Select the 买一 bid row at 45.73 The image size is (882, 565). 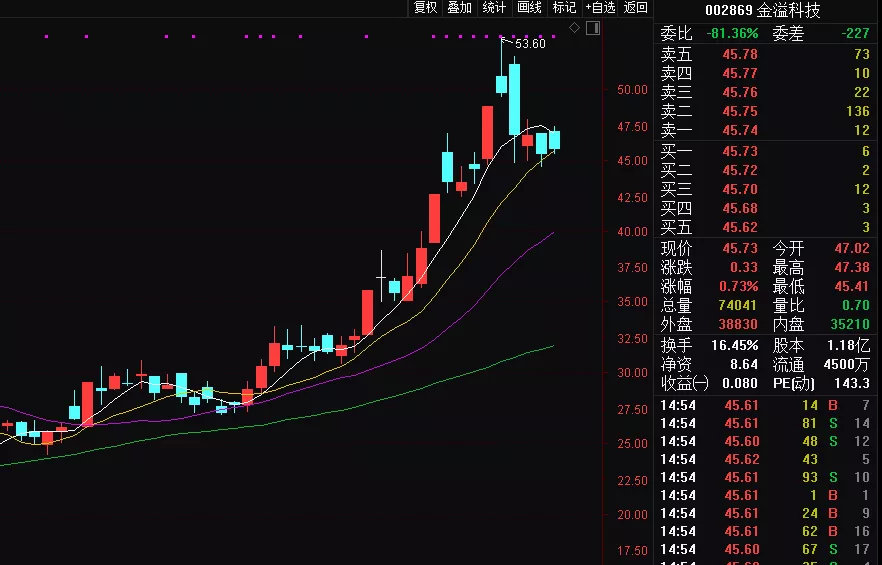pos(765,151)
